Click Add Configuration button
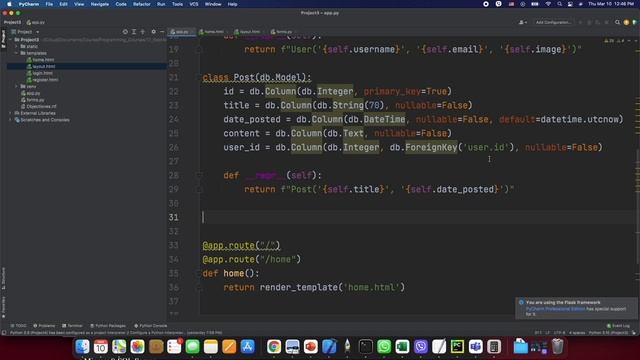Image resolution: width=640 pixels, height=360 pixels. pos(553,22)
